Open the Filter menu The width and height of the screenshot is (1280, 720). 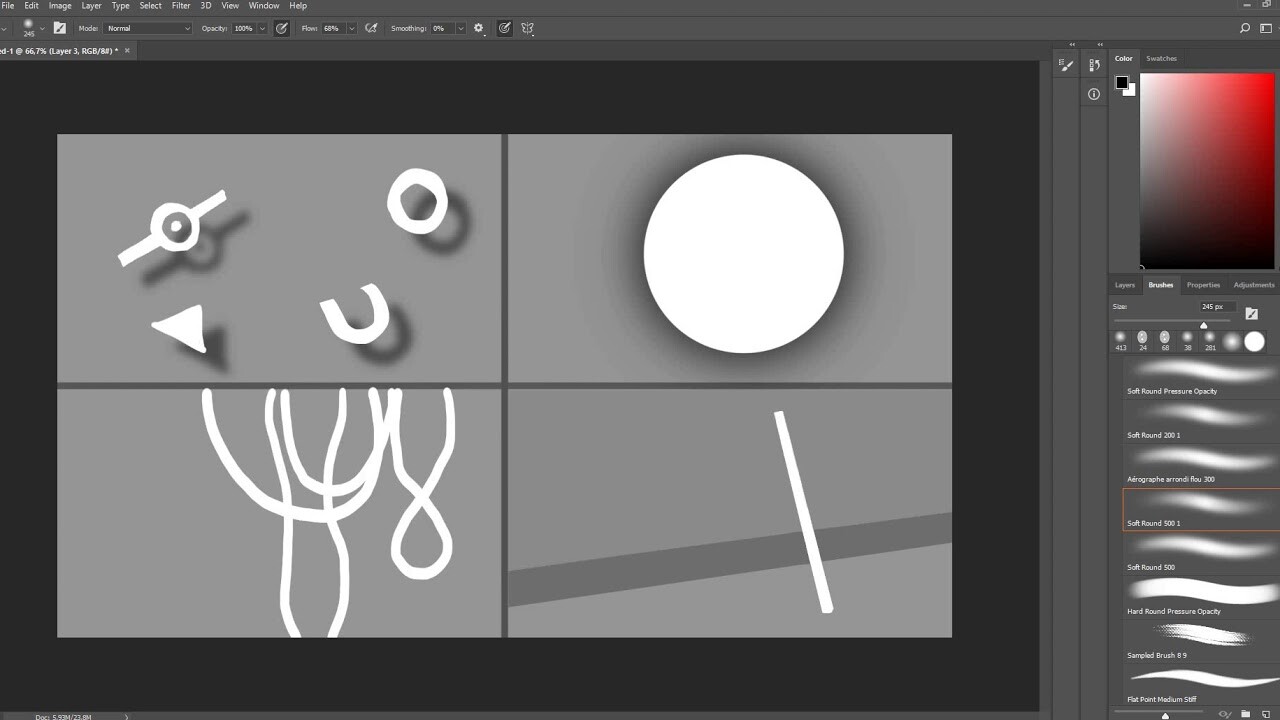[180, 5]
